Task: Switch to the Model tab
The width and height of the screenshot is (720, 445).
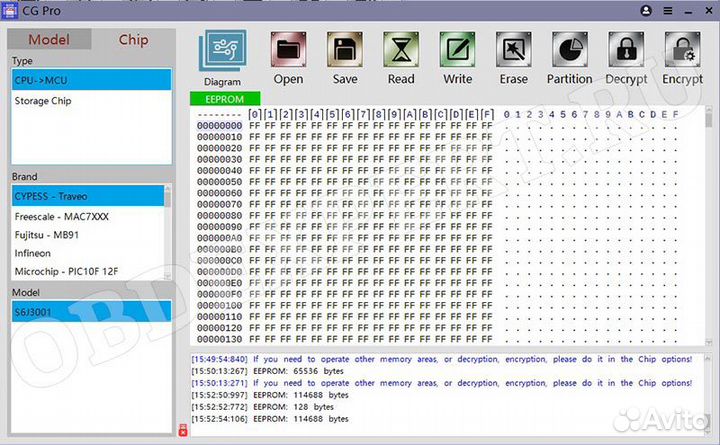Action: (48, 40)
